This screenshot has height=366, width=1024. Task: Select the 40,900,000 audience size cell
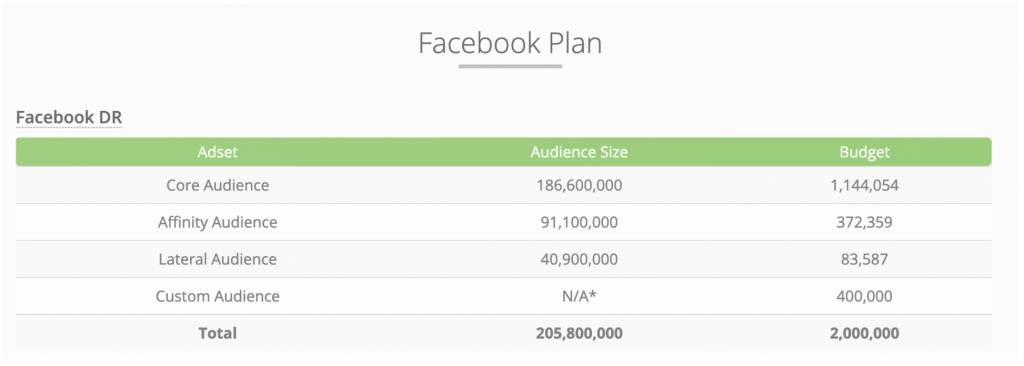(x=579, y=259)
